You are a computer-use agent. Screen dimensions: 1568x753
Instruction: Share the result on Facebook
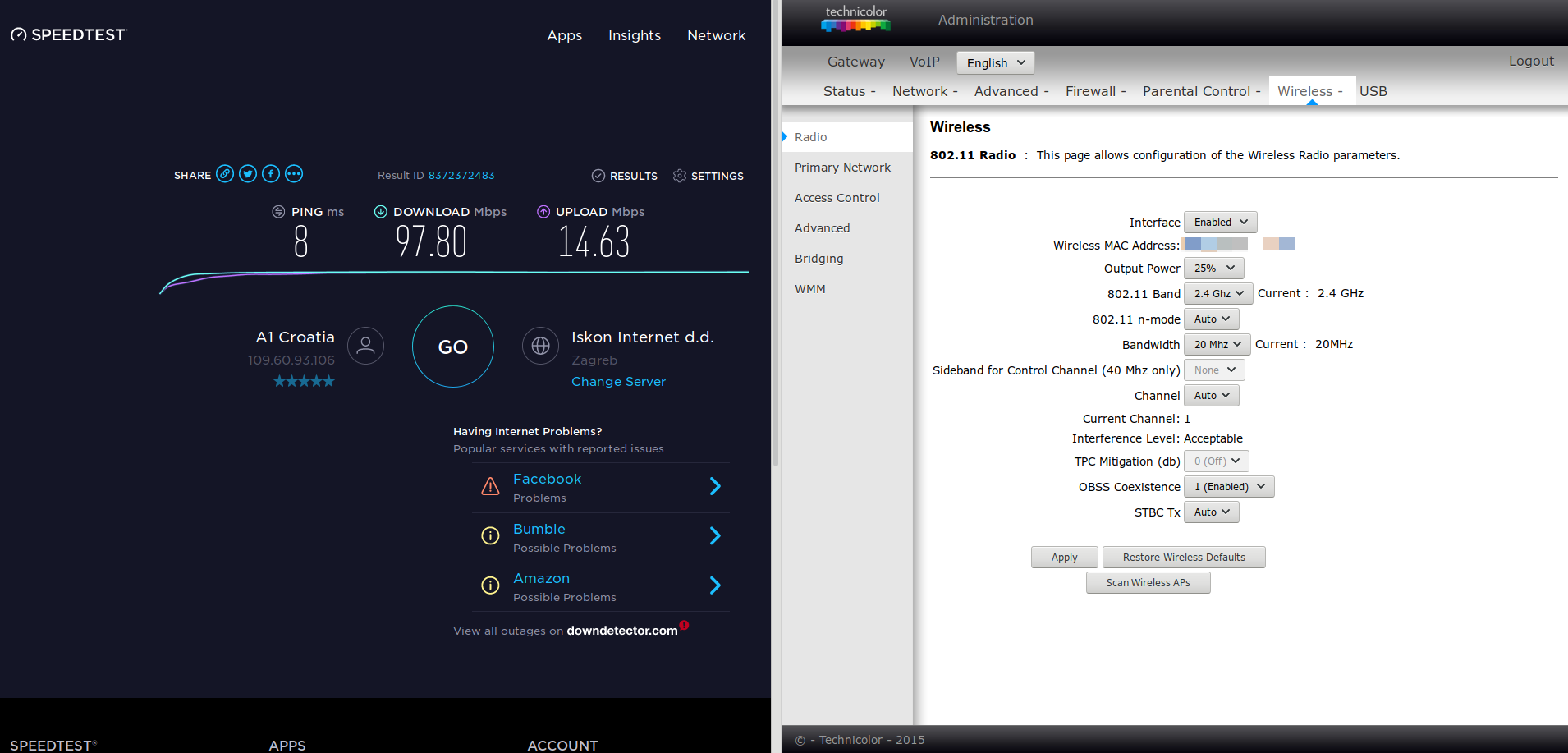tap(271, 174)
